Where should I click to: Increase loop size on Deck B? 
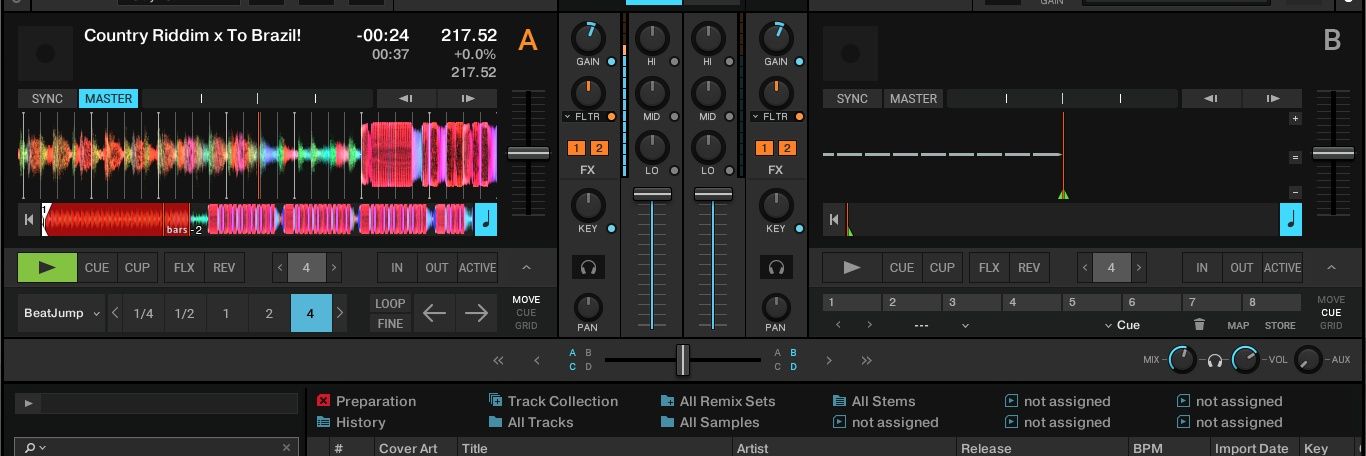click(1139, 268)
